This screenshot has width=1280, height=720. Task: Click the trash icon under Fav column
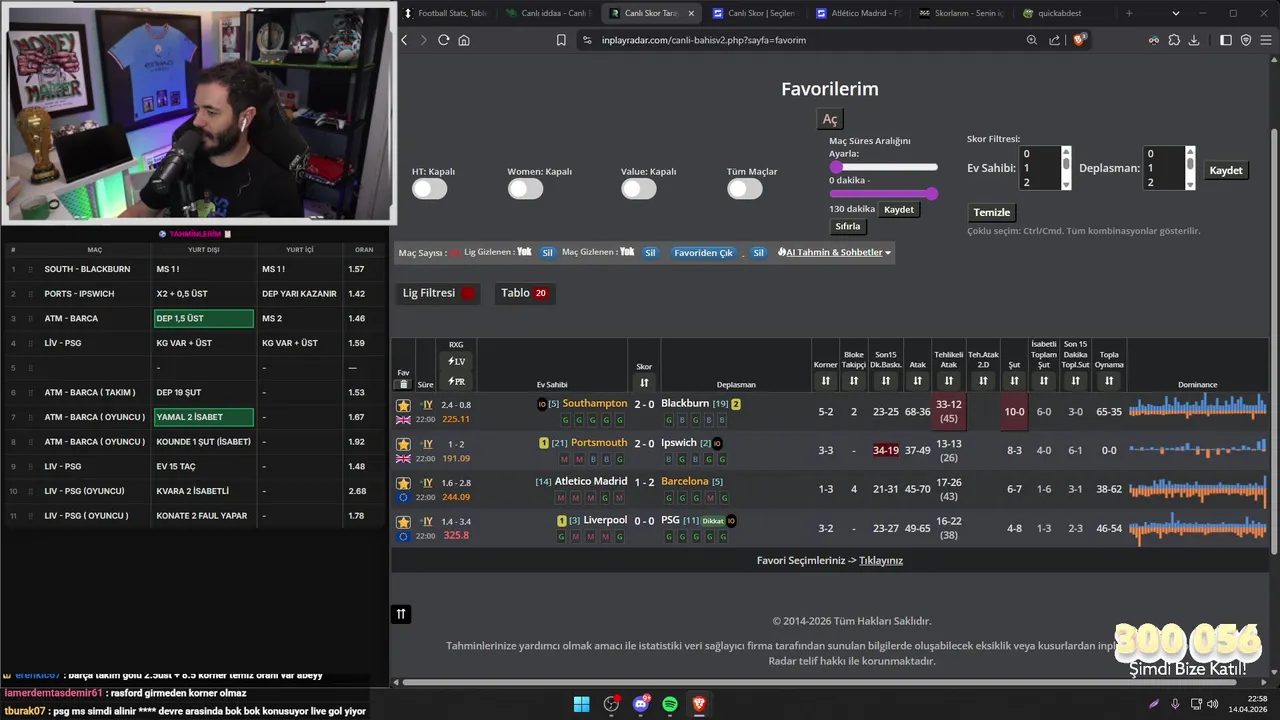pos(403,384)
